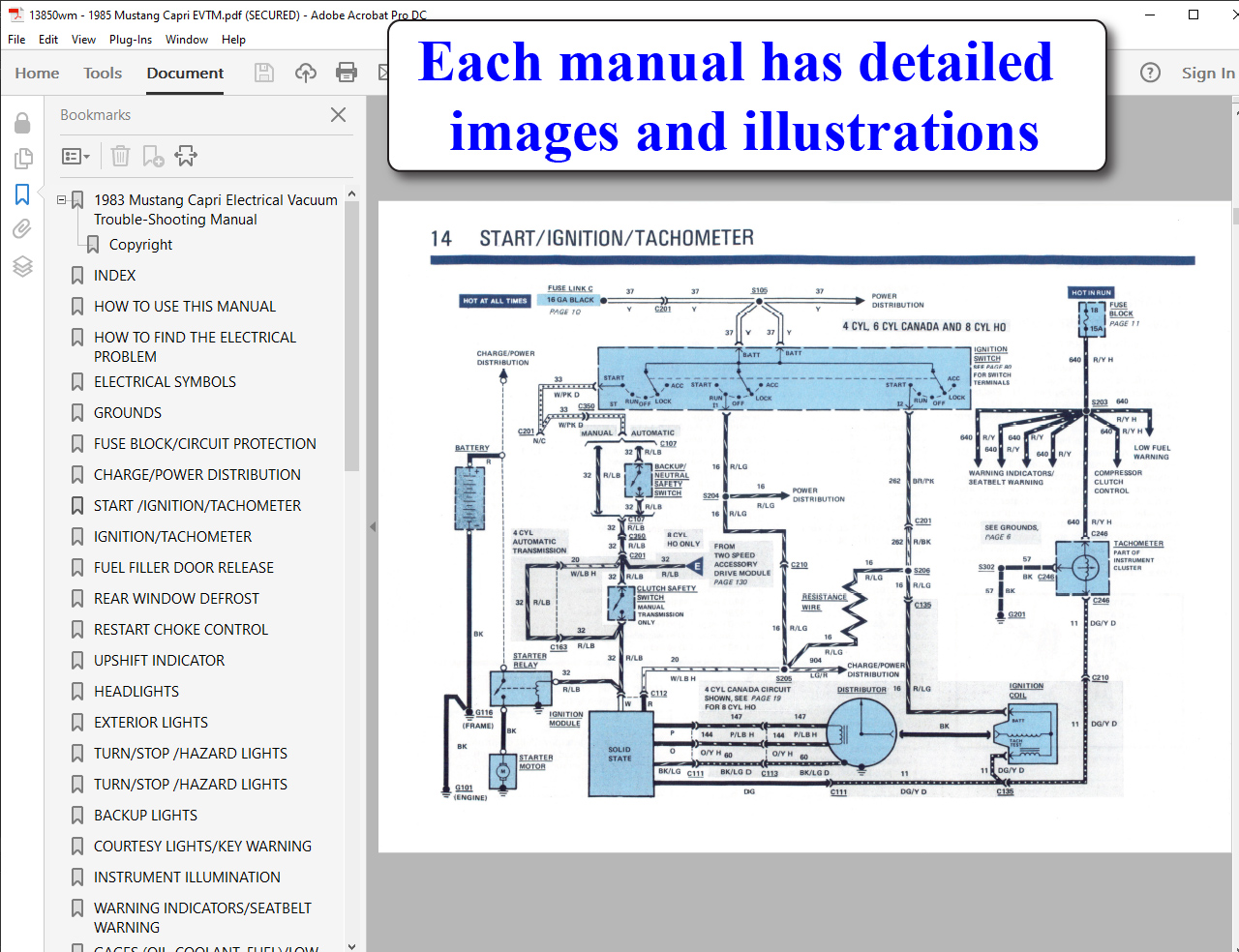1239x952 pixels.
Task: Select the Document tab
Action: coord(185,74)
